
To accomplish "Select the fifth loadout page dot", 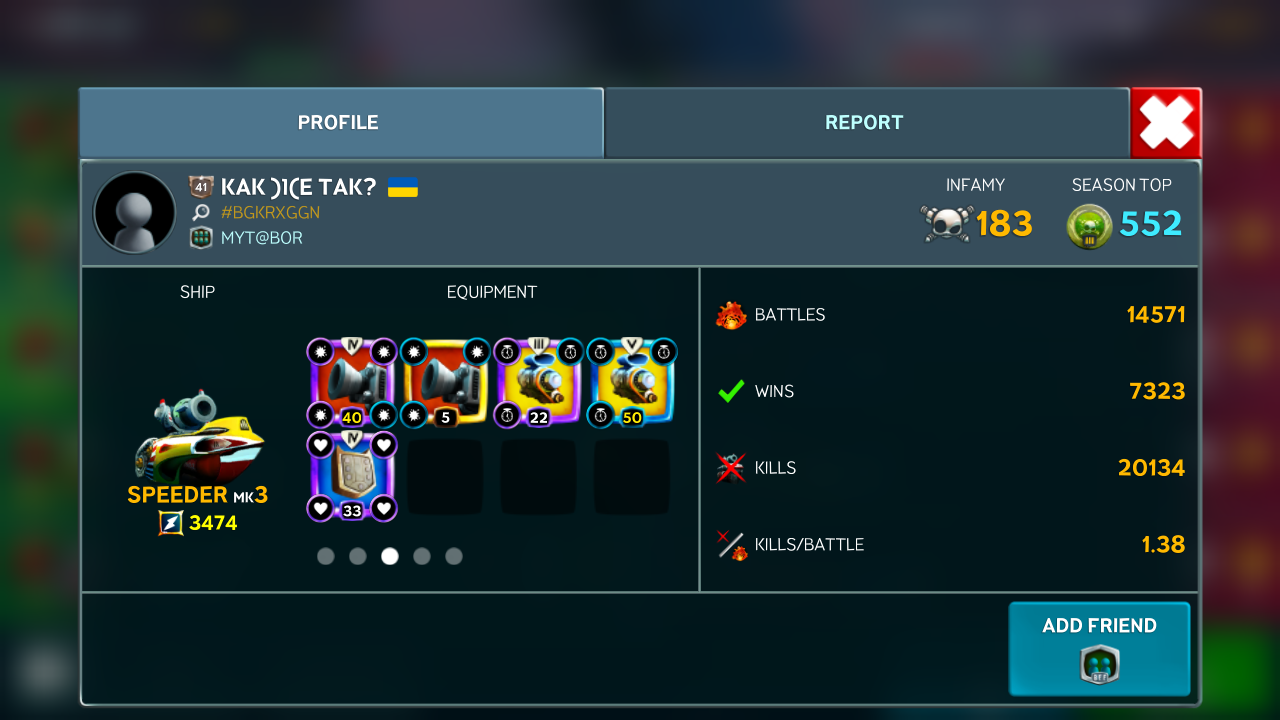I will coord(454,556).
